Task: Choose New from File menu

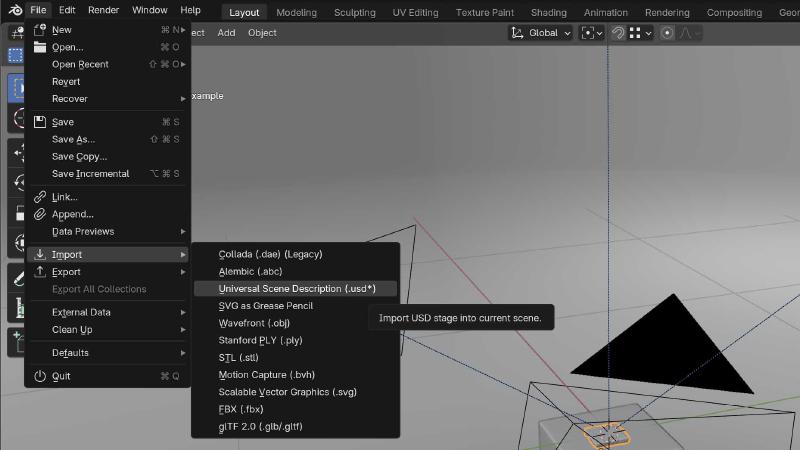Action: (x=108, y=30)
